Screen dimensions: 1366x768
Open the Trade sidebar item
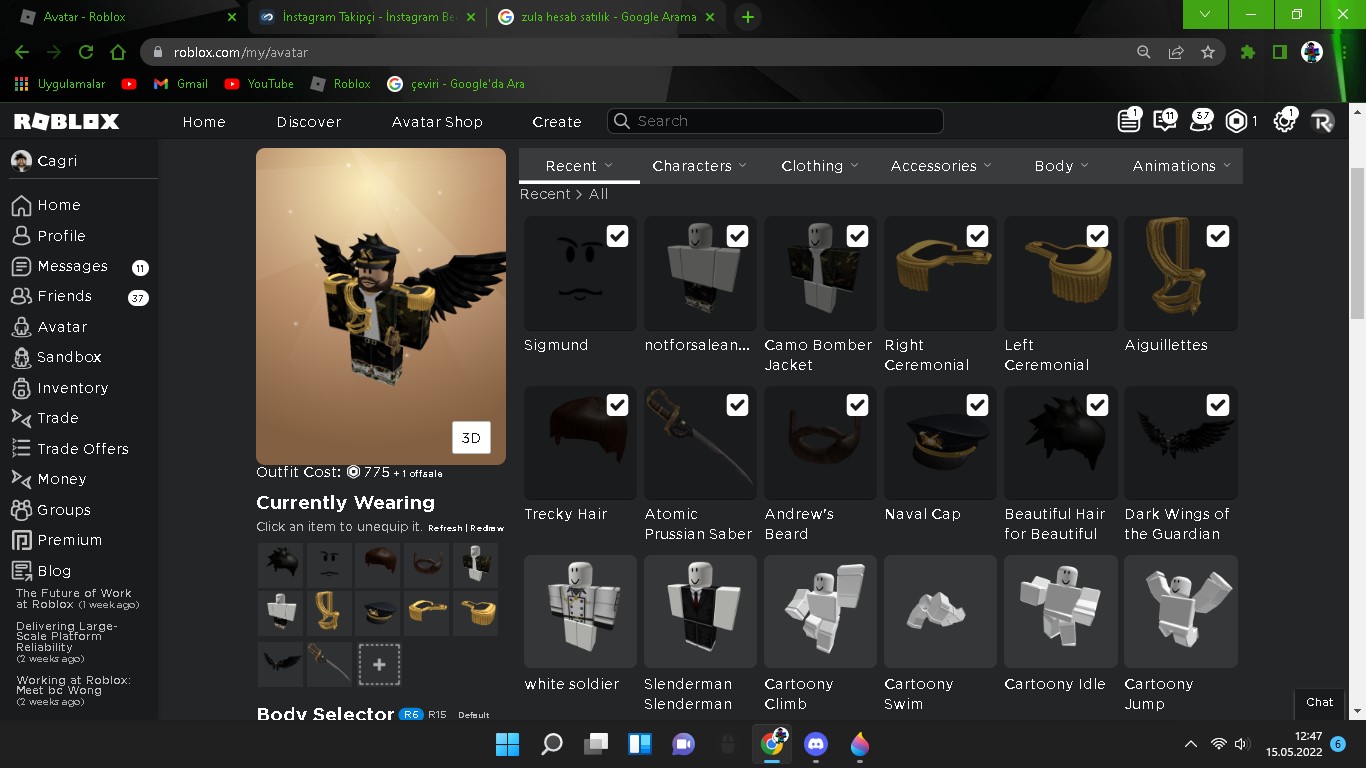pos(45,418)
